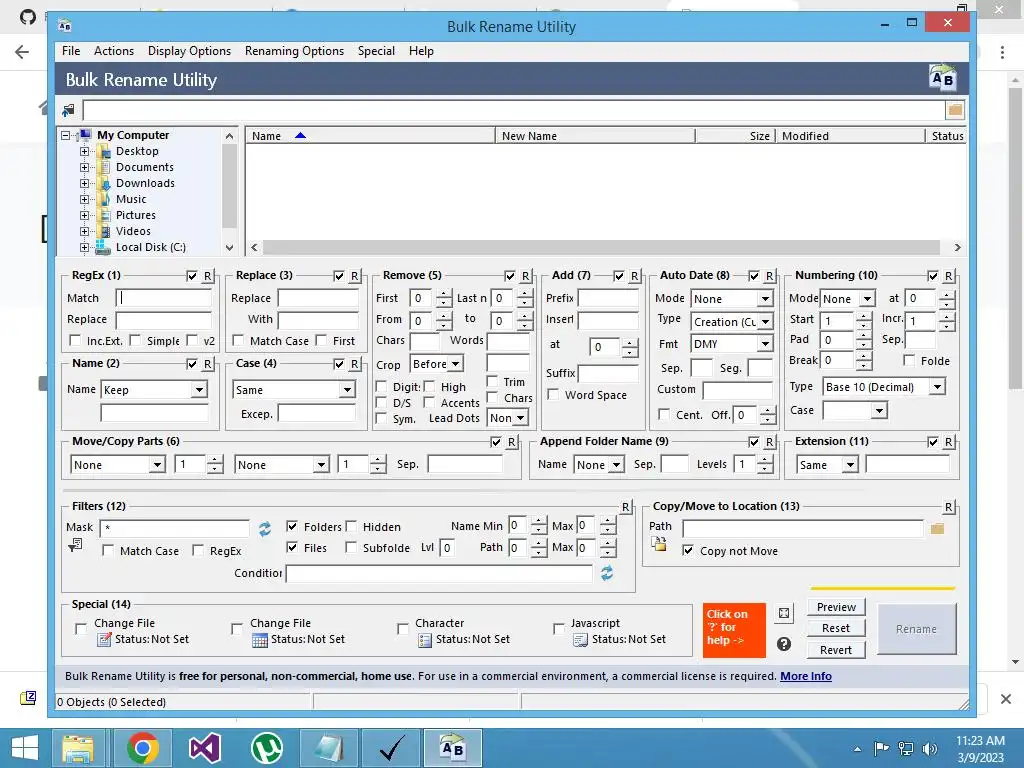1024x768 pixels.
Task: Click the Reset button
Action: point(836,628)
